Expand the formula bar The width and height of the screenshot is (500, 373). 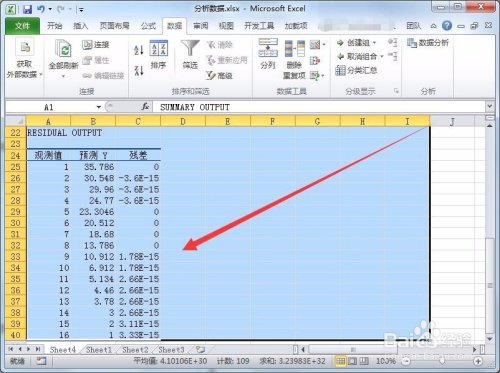pos(489,106)
